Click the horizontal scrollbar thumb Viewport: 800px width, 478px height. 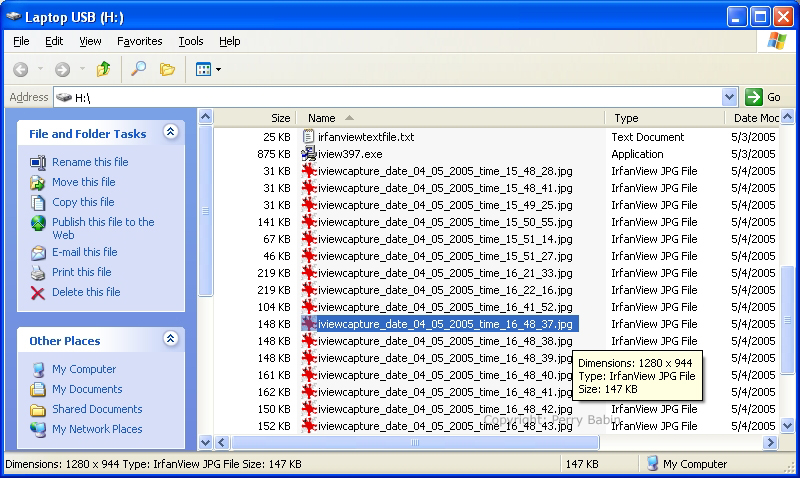tap(415, 442)
